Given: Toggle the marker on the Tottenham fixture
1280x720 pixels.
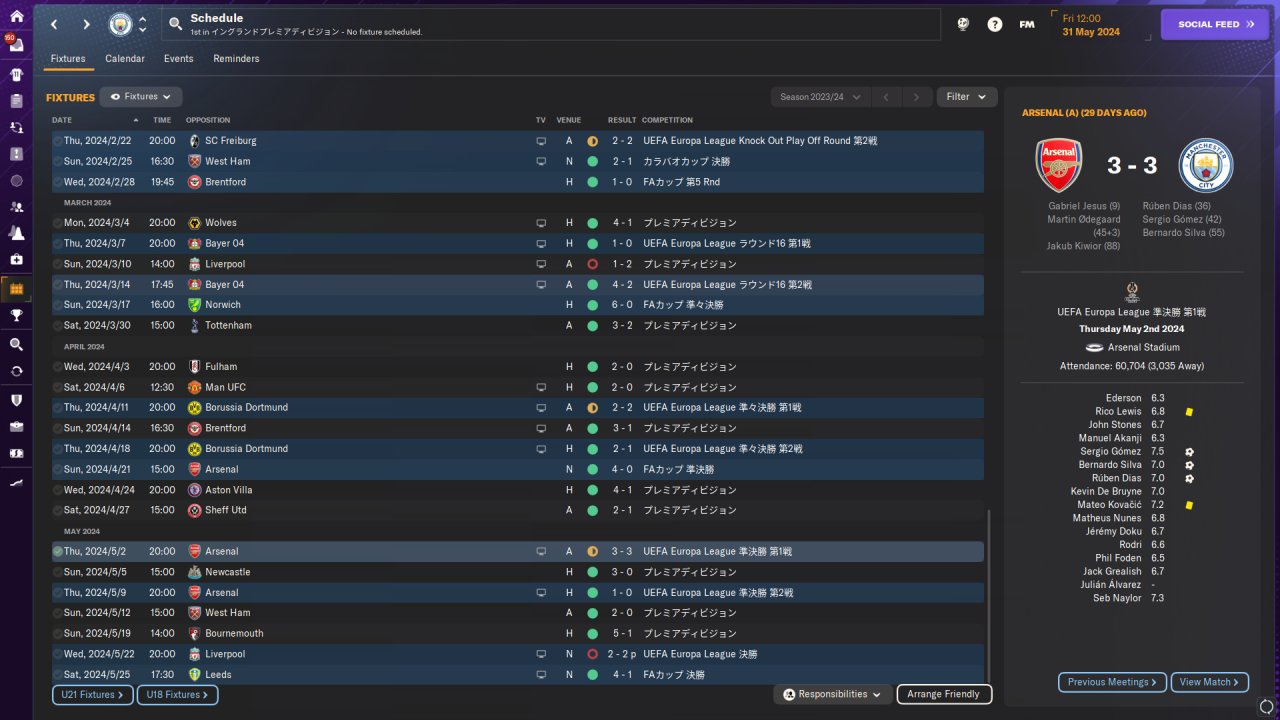Looking at the screenshot, I should (57, 326).
